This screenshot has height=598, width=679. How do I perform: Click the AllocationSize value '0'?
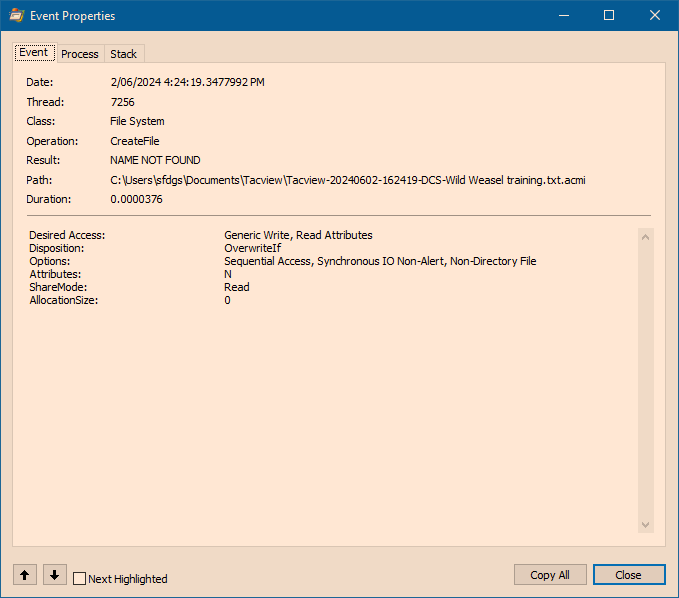click(227, 300)
